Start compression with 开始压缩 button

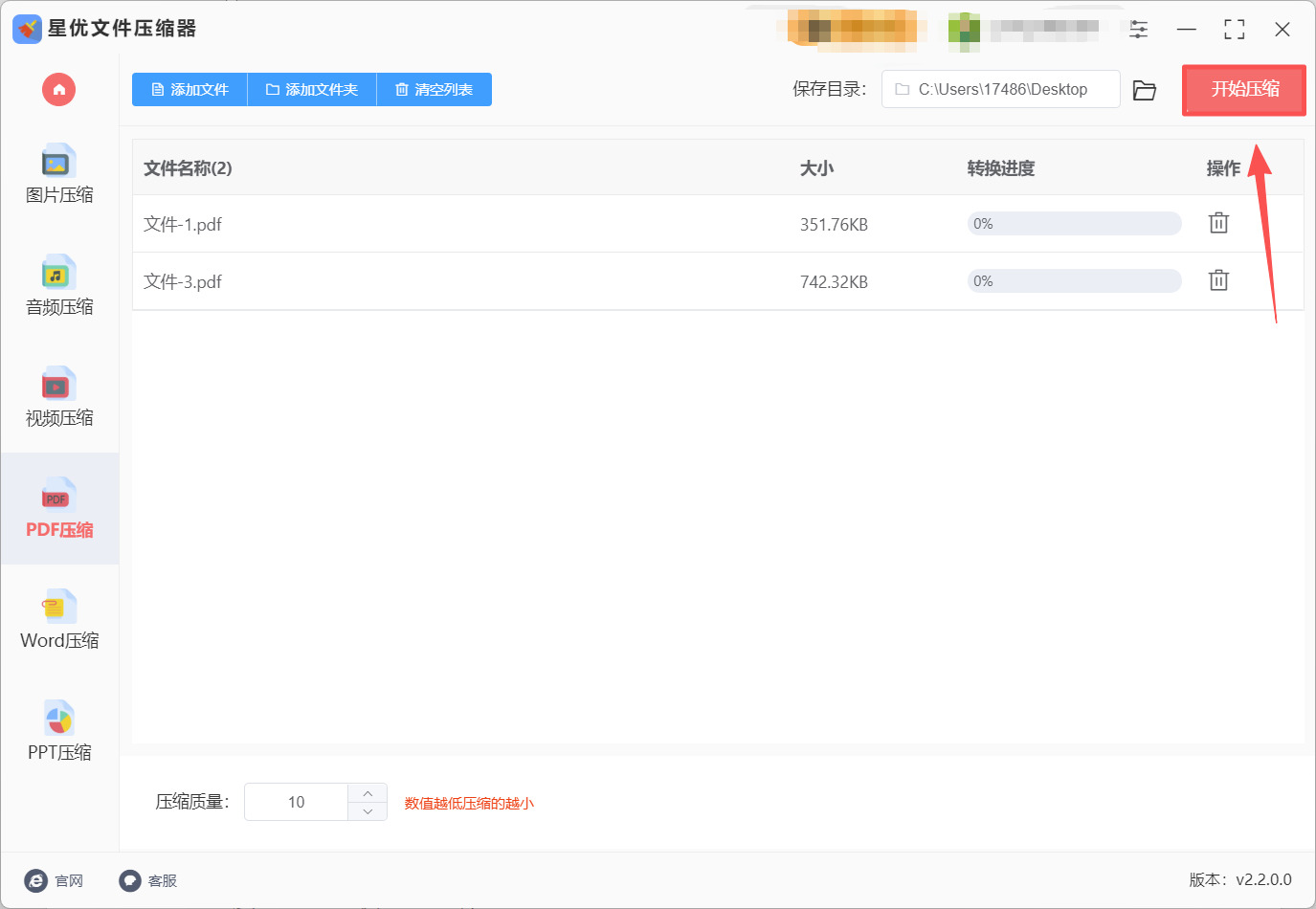pos(1244,90)
